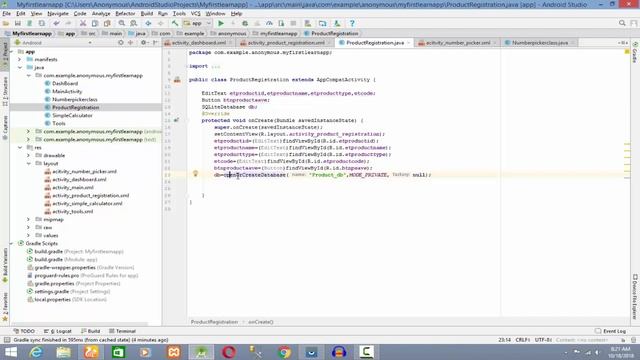Select MainActivity class in project tree

pyautogui.click(x=67, y=91)
